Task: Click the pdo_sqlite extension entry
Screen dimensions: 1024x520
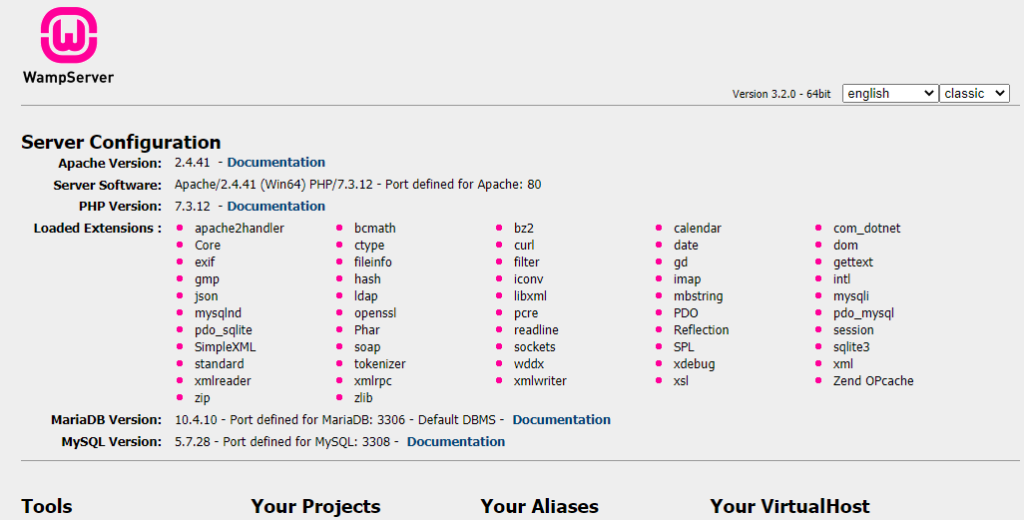Action: 223,331
